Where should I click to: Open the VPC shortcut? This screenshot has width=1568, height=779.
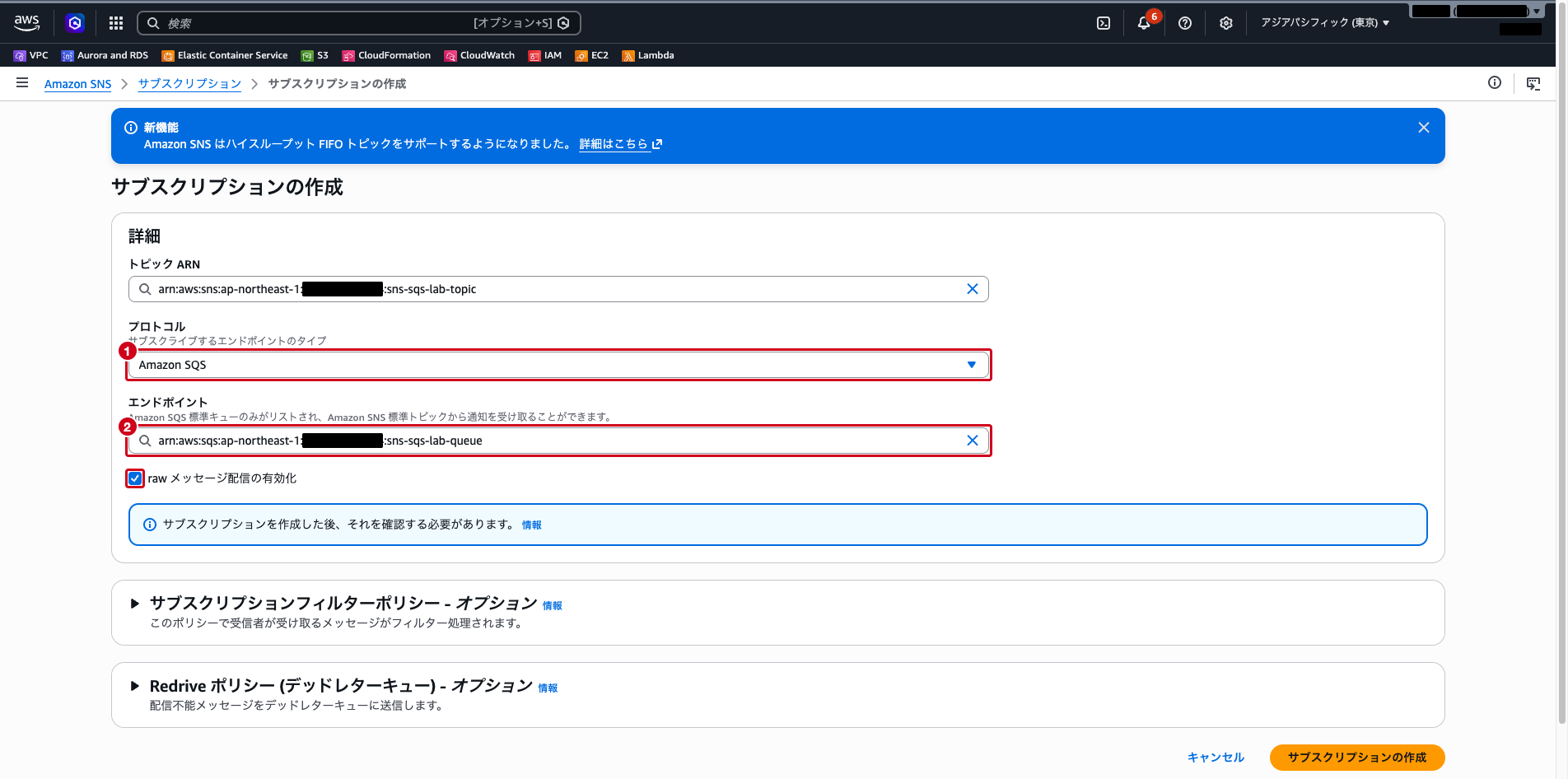(31, 55)
